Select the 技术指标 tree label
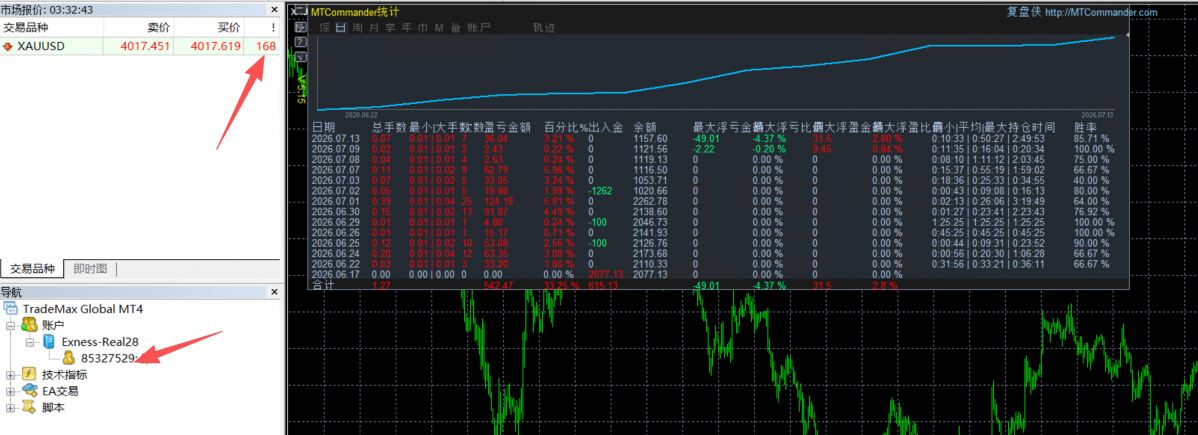1198x435 pixels. point(64,375)
